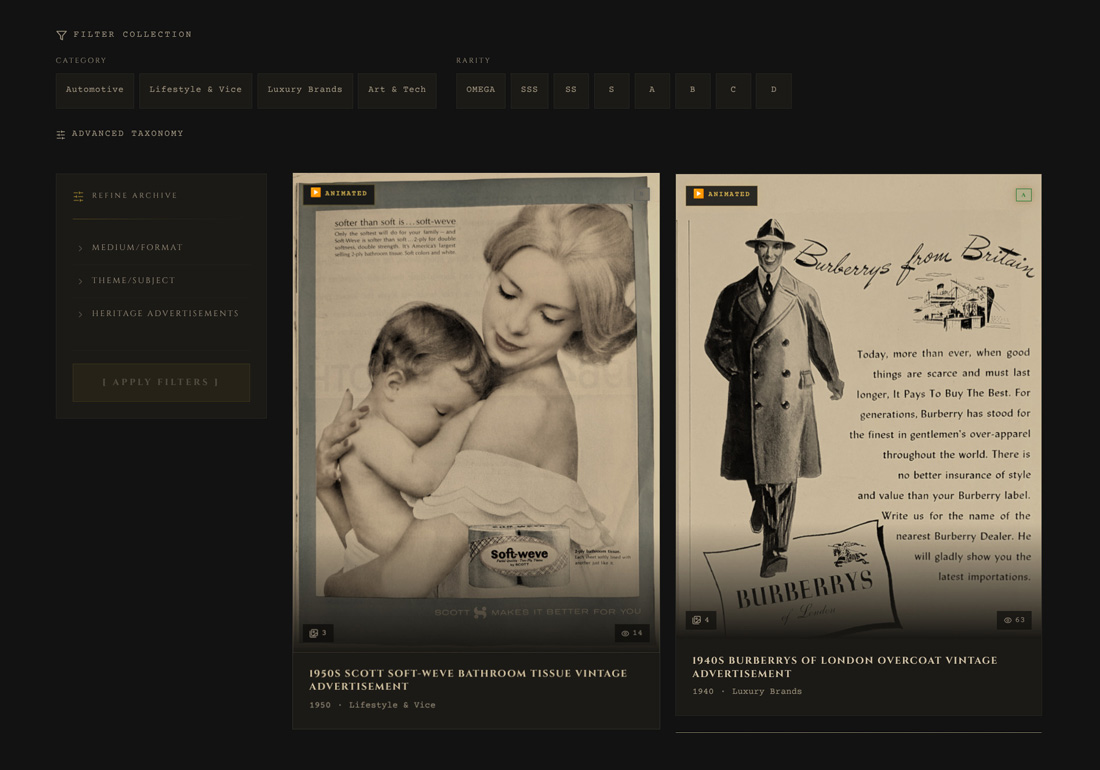Click the Animated badge on the Soft-Weve card

(x=339, y=193)
